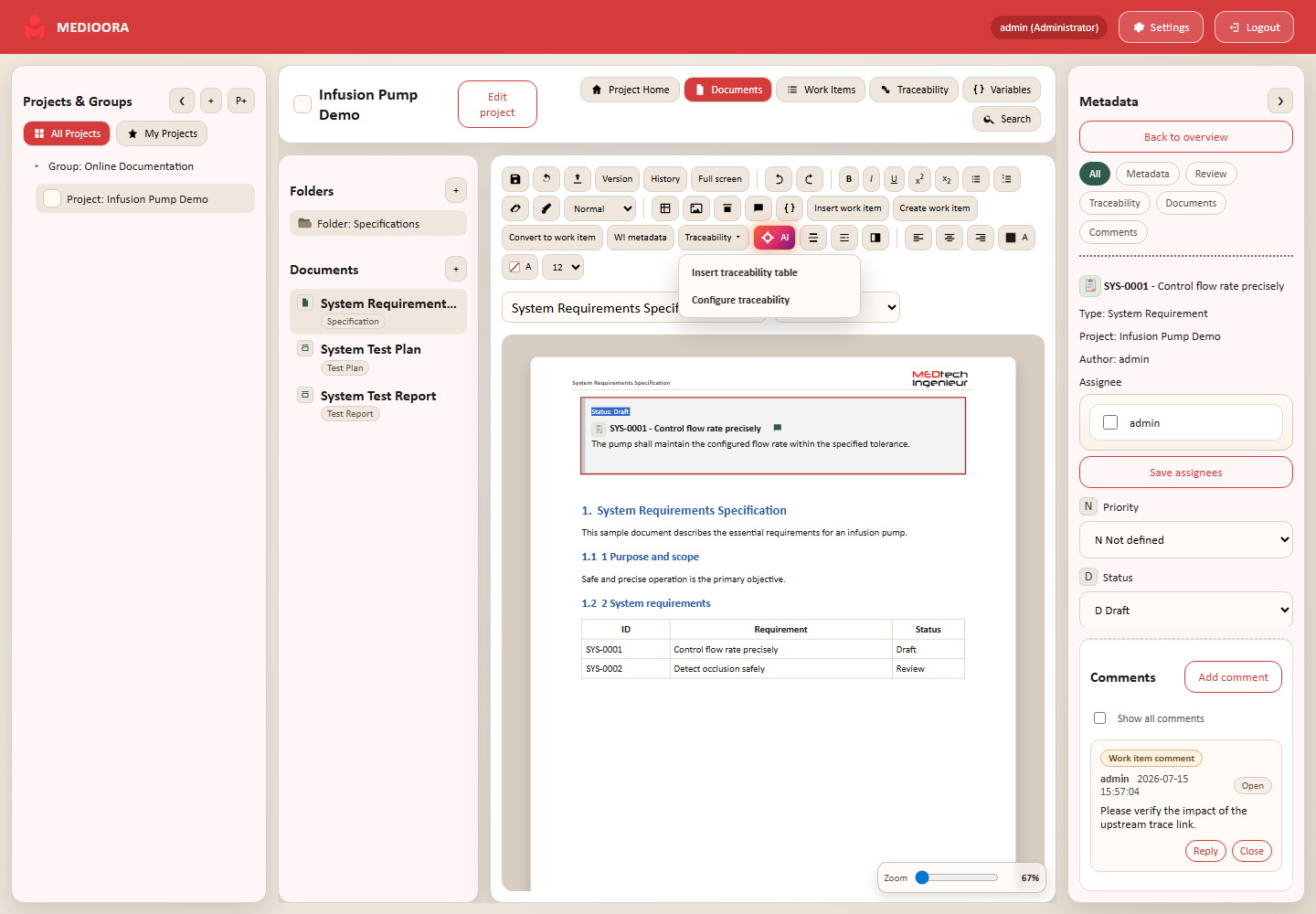
Task: Save the document with the floppy disk icon
Action: coord(515,179)
